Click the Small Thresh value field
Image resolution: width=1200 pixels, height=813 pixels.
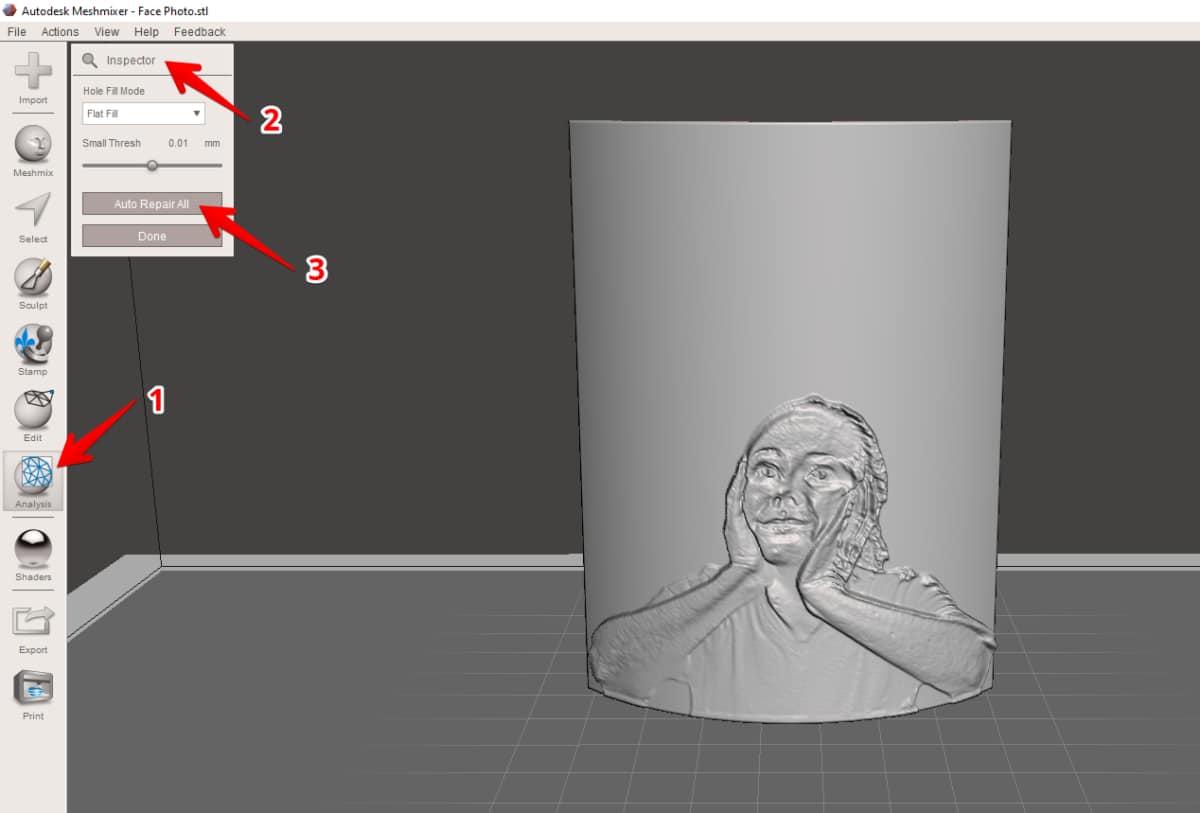pyautogui.click(x=178, y=143)
